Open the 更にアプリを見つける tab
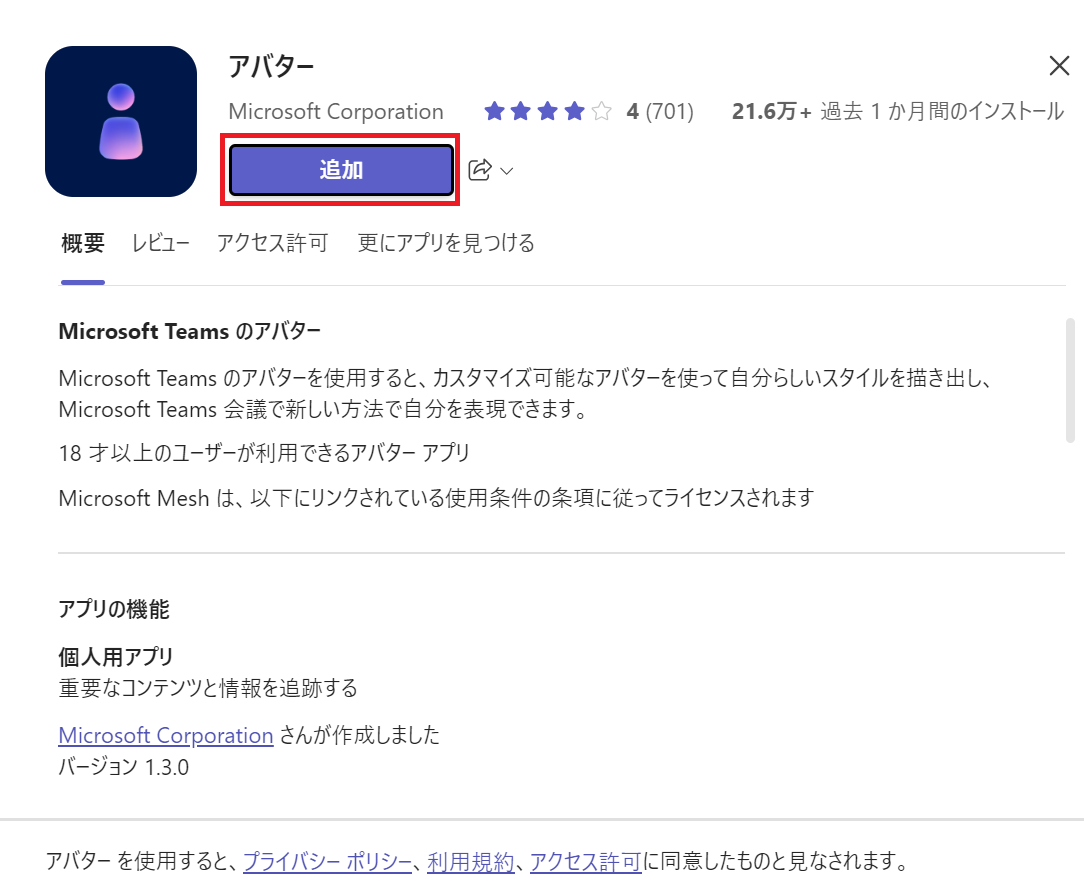 point(446,243)
